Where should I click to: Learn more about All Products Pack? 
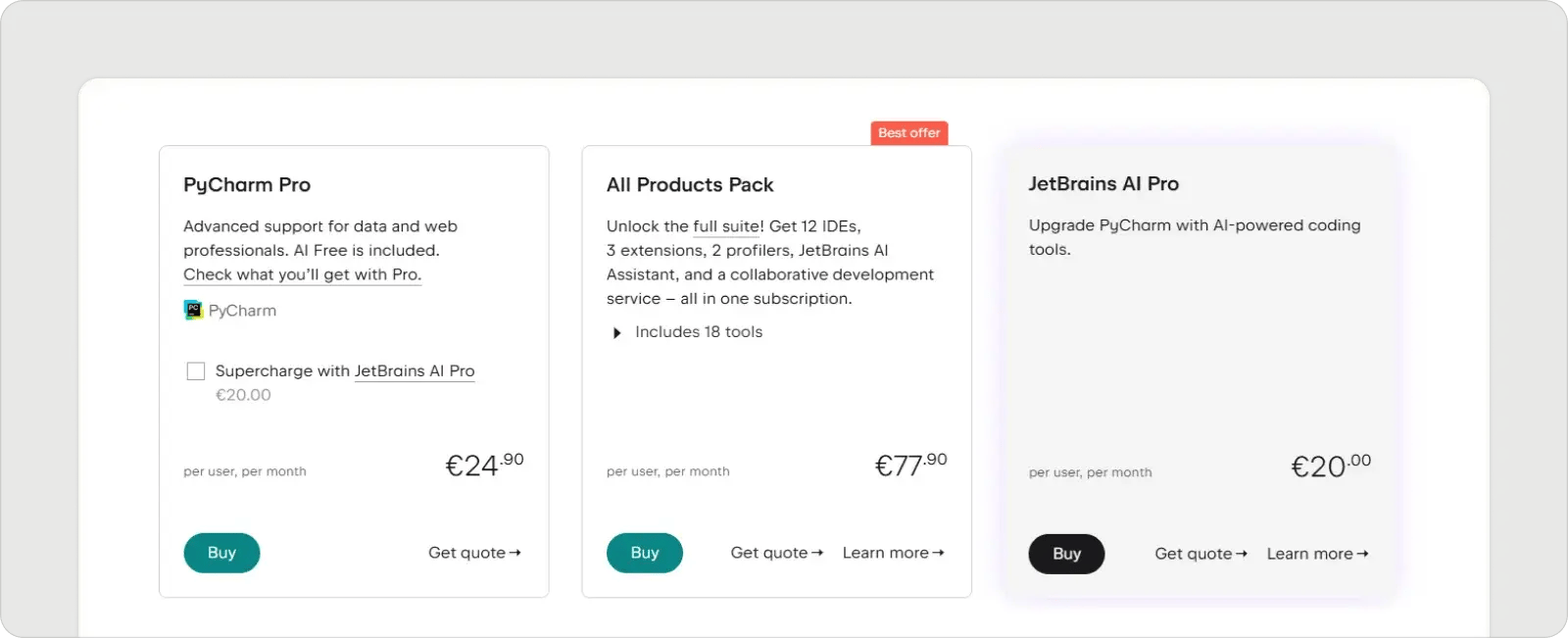pos(893,553)
